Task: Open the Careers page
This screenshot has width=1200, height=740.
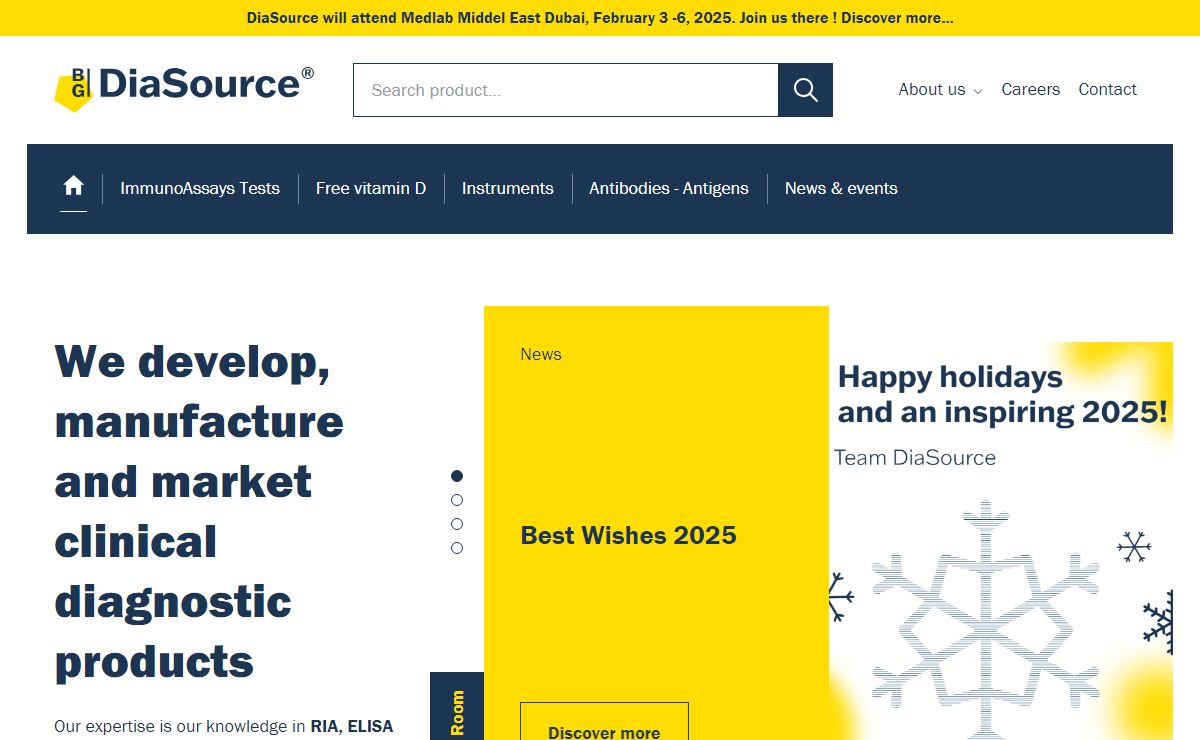Action: tap(1030, 90)
